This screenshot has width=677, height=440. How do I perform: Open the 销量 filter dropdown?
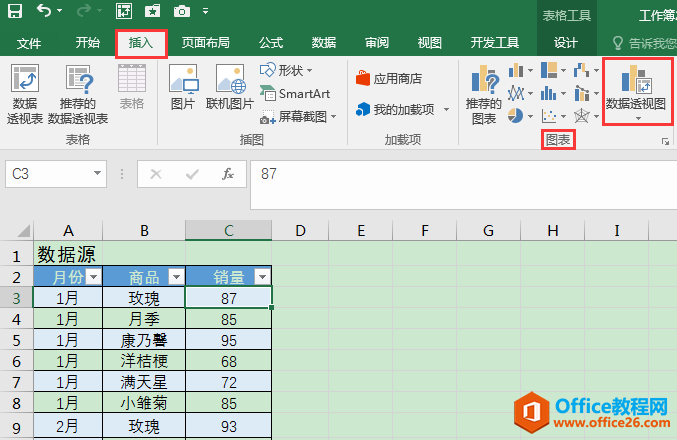click(263, 276)
